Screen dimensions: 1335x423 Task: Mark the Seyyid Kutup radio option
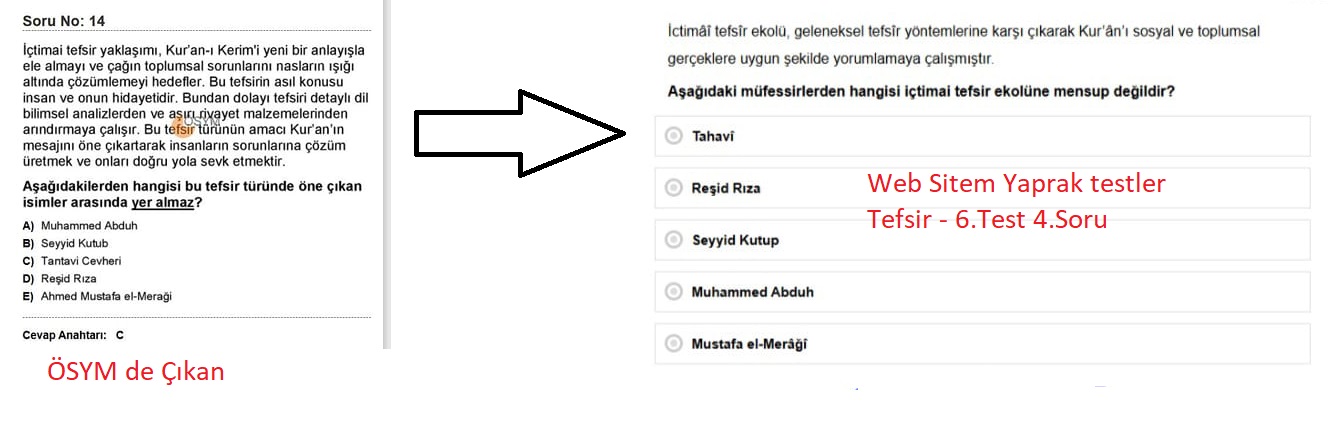[x=673, y=240]
